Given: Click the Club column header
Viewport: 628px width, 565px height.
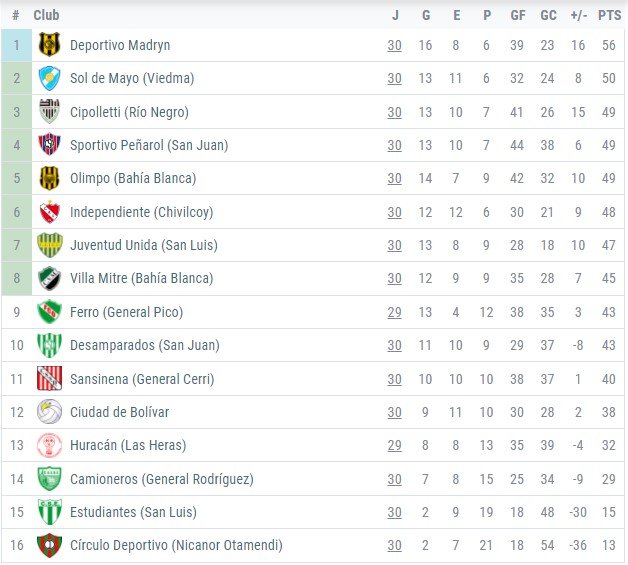Looking at the screenshot, I should [x=46, y=15].
